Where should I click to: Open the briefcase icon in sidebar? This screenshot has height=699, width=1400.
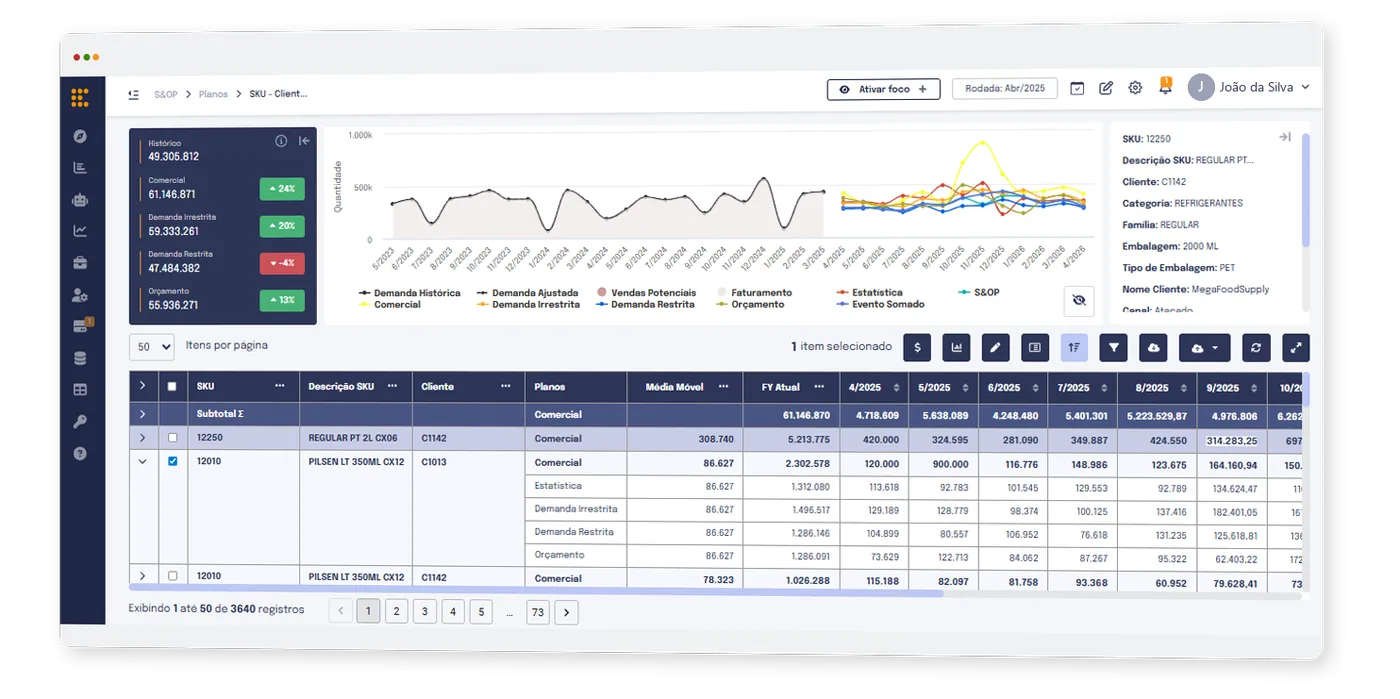pyautogui.click(x=80, y=262)
